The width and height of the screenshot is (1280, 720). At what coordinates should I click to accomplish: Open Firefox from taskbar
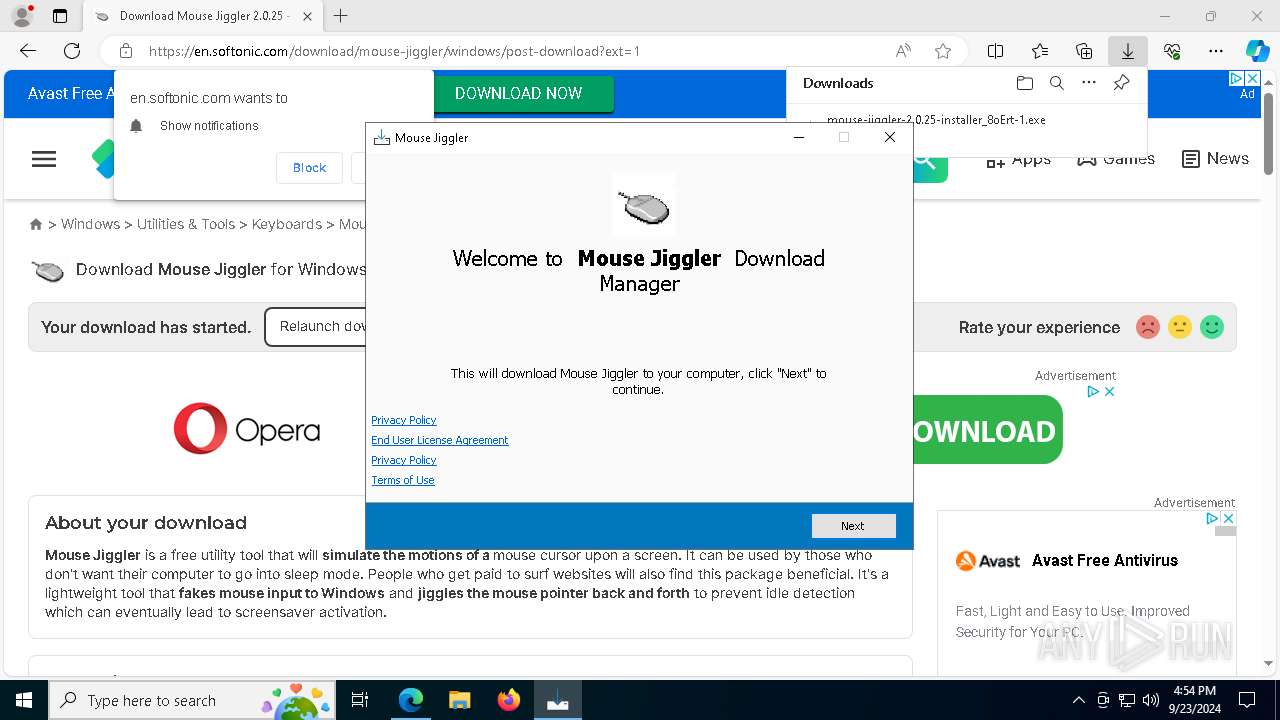508,700
